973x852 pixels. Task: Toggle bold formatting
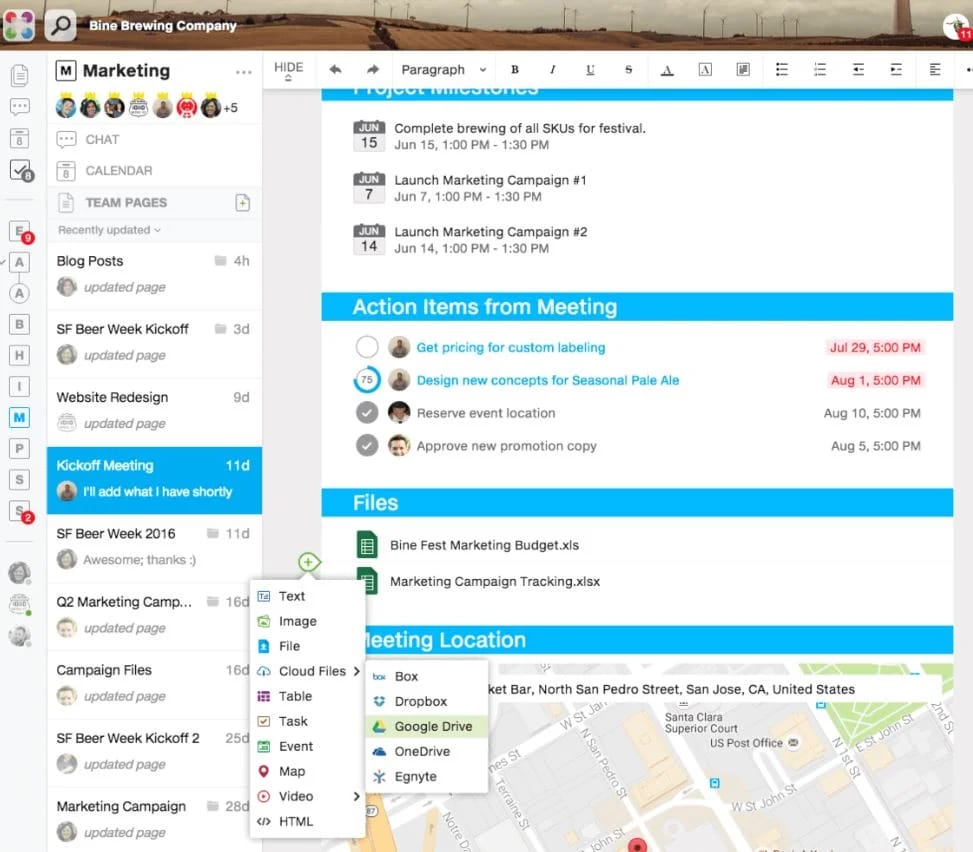pyautogui.click(x=514, y=70)
